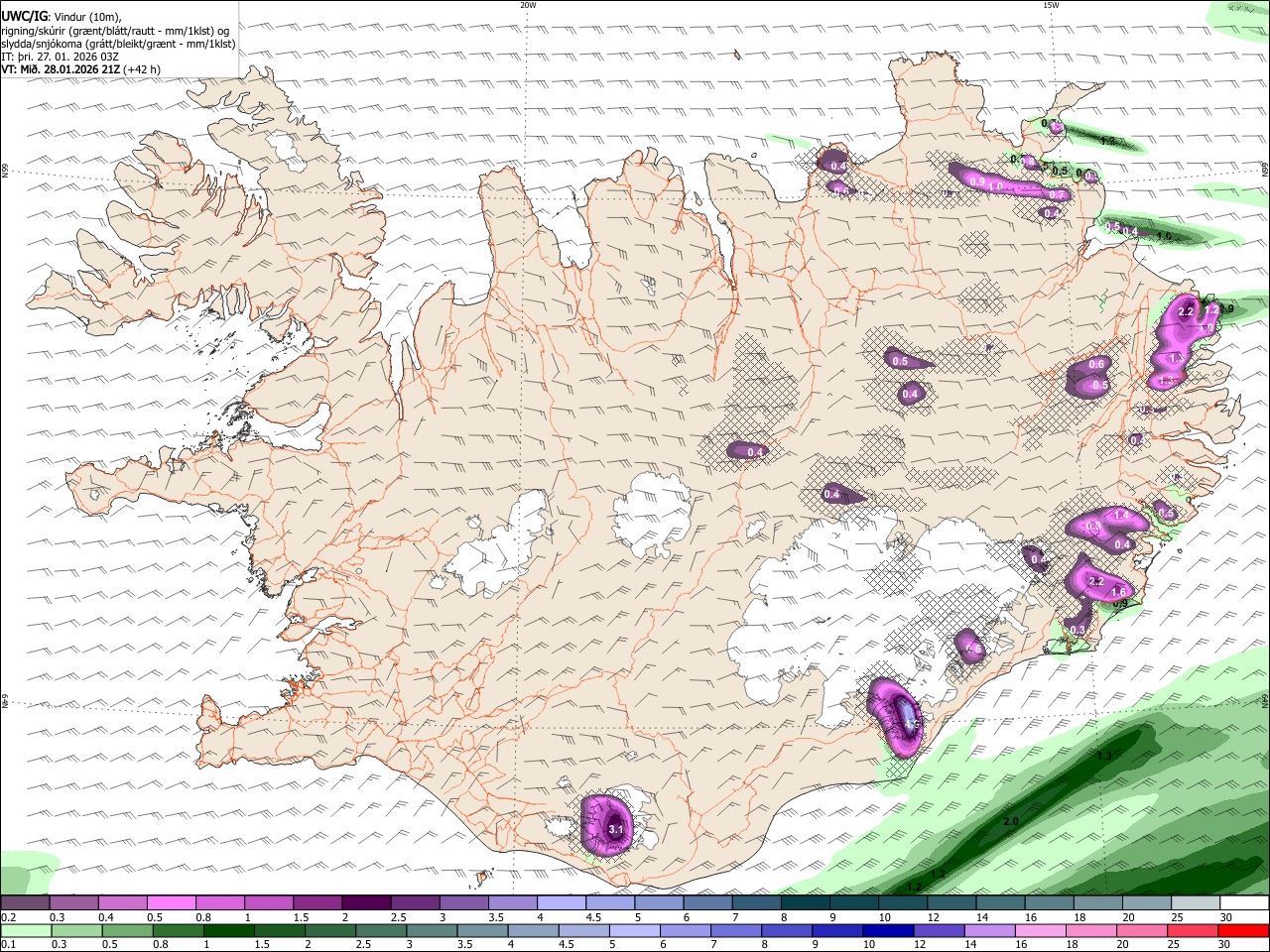Click the '18' label on the lower legend scale
1270x952 pixels.
click(1072, 945)
